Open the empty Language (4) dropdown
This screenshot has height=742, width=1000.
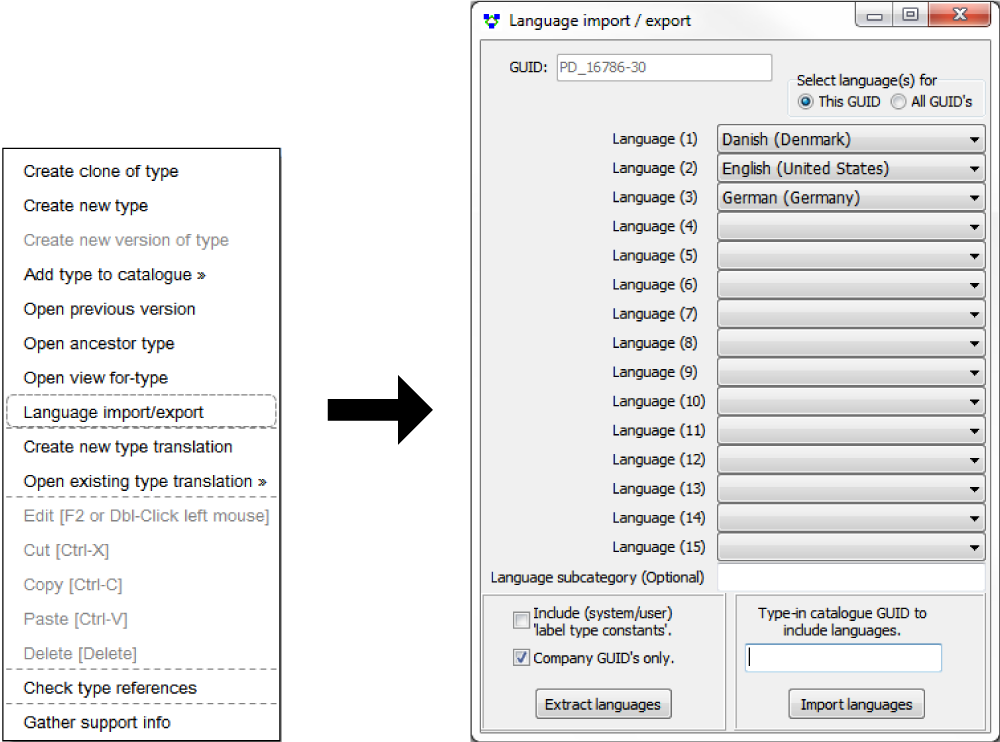[974, 226]
